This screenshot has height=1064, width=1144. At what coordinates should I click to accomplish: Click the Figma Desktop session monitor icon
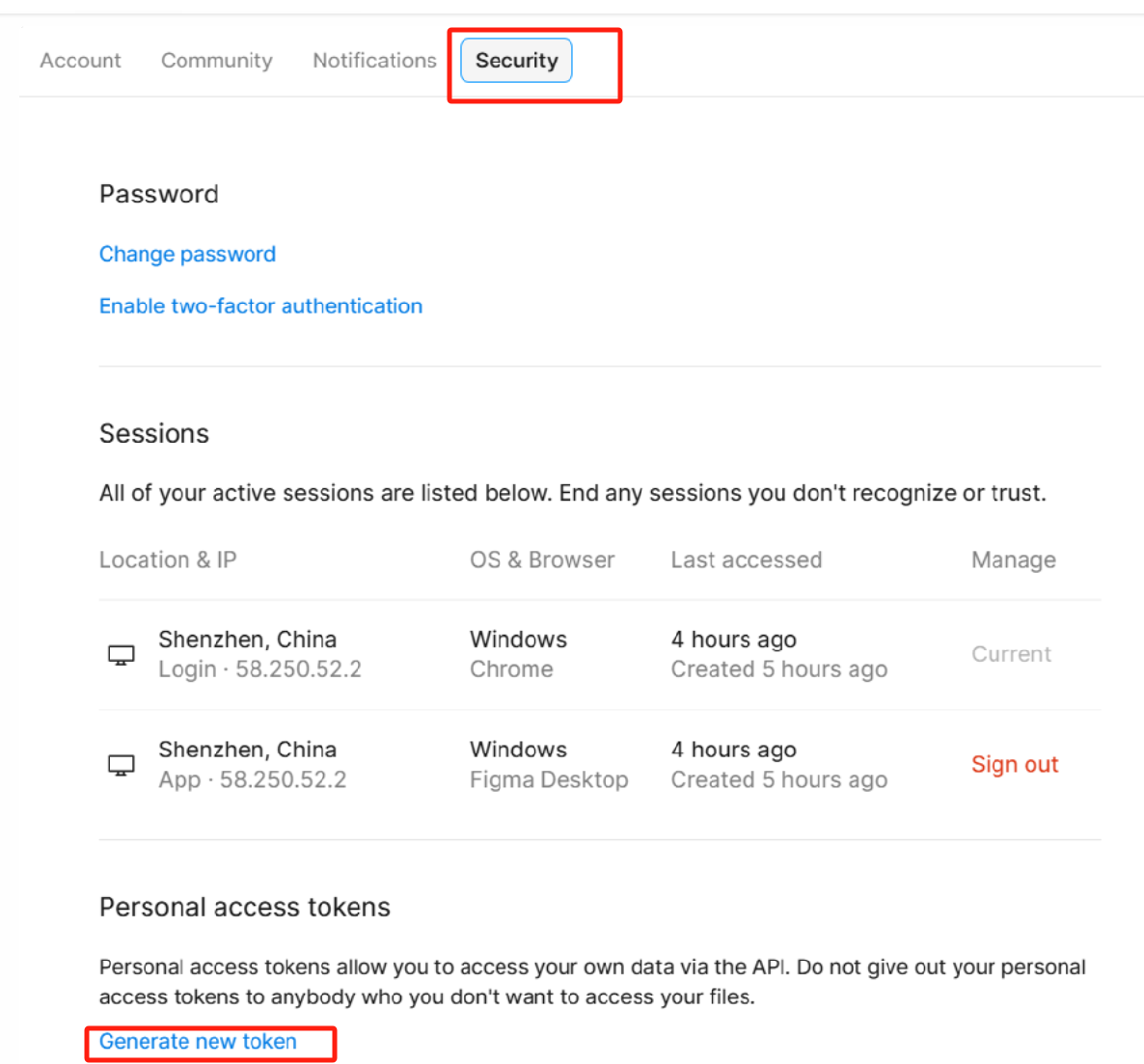(x=122, y=765)
